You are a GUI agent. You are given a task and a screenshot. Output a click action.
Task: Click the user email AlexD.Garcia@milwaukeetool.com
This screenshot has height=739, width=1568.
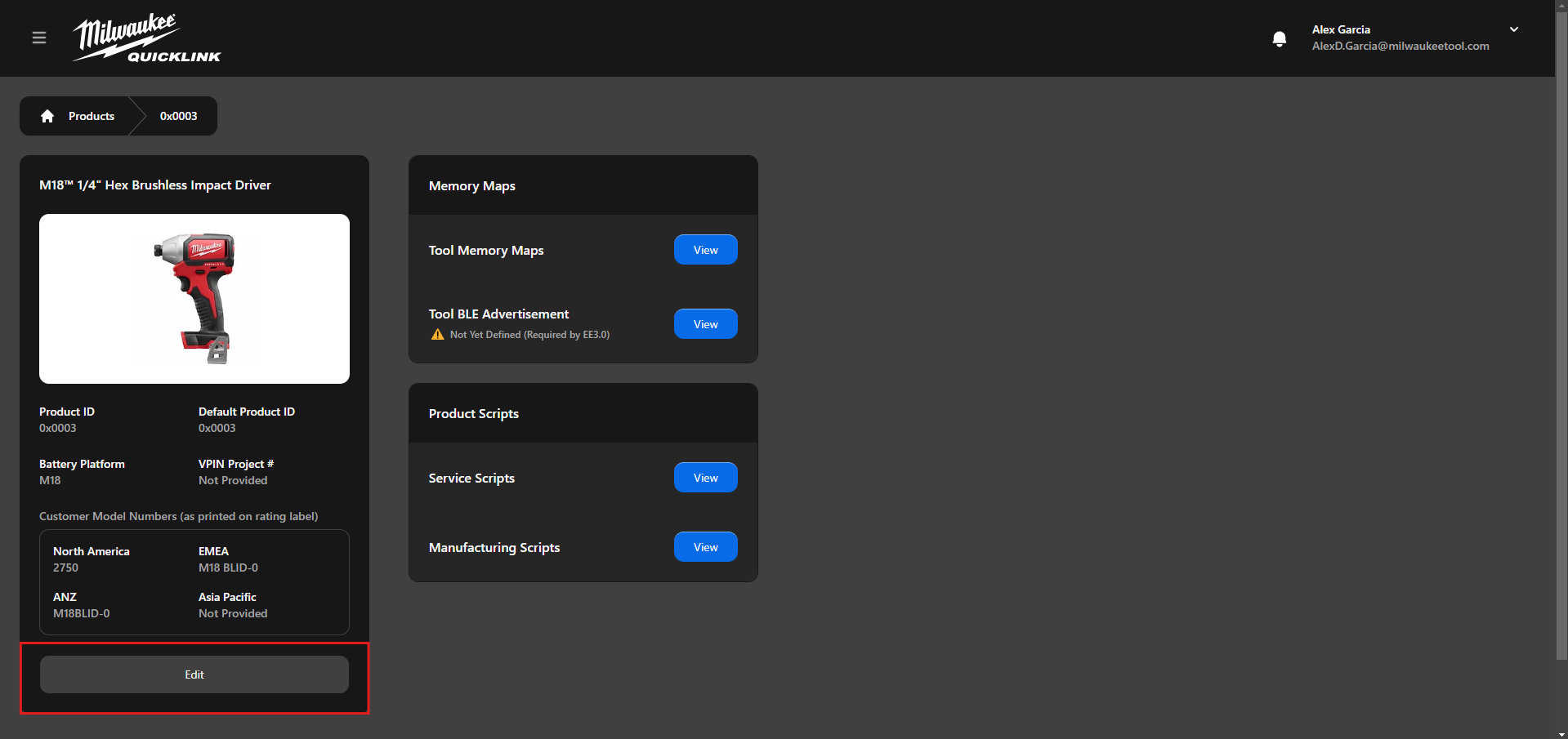[1400, 46]
